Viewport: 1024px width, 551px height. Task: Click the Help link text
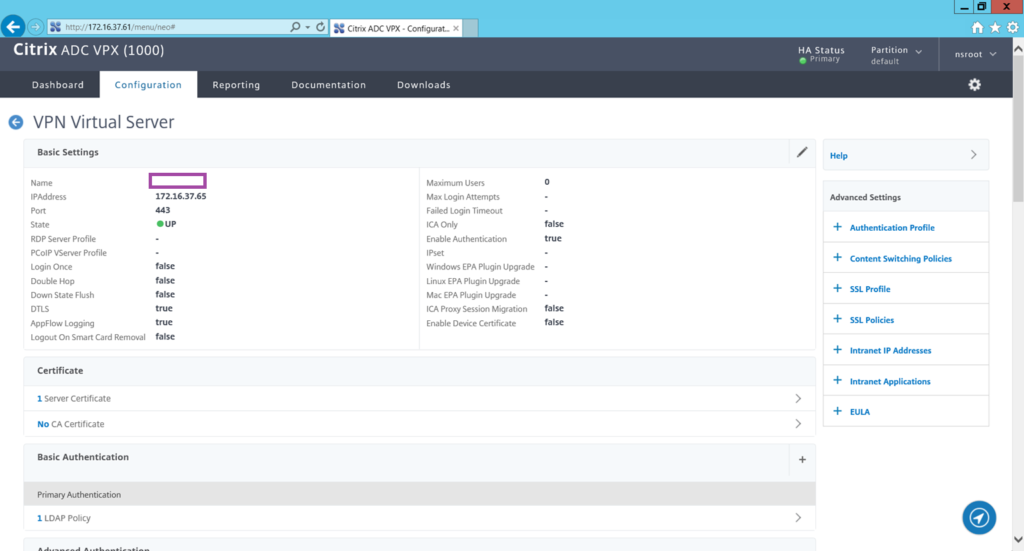click(839, 155)
